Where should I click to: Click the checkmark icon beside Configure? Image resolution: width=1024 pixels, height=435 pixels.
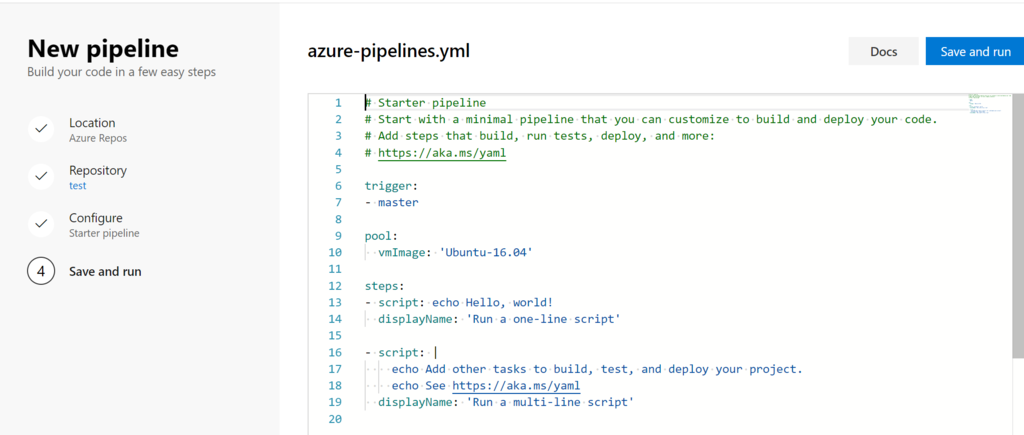click(x=41, y=224)
